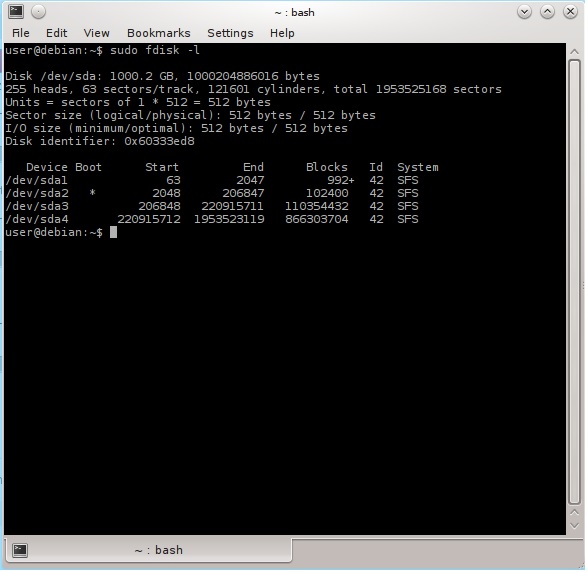Close the bash terminal window
The image size is (588, 572).
tap(570, 12)
